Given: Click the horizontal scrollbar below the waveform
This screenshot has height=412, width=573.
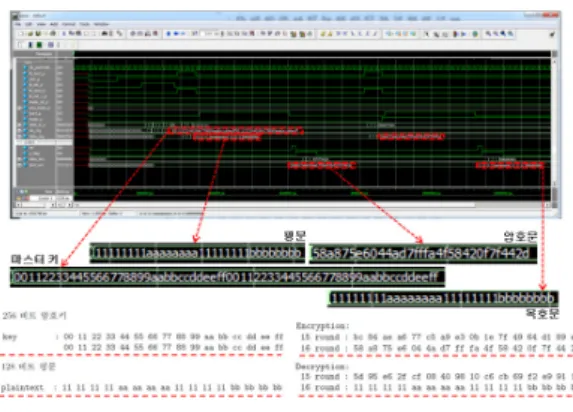Looking at the screenshot, I should (312, 205).
